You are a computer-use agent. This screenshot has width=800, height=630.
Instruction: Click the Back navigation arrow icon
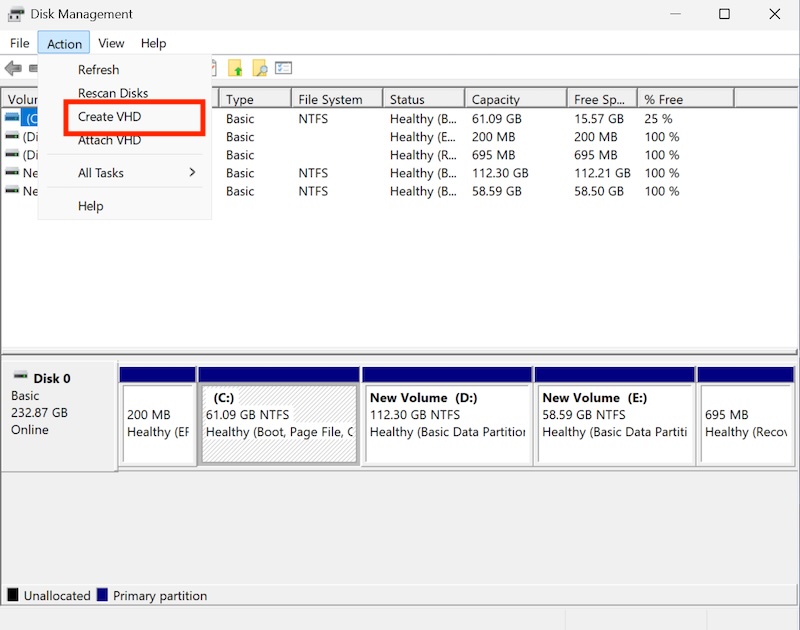coord(13,68)
